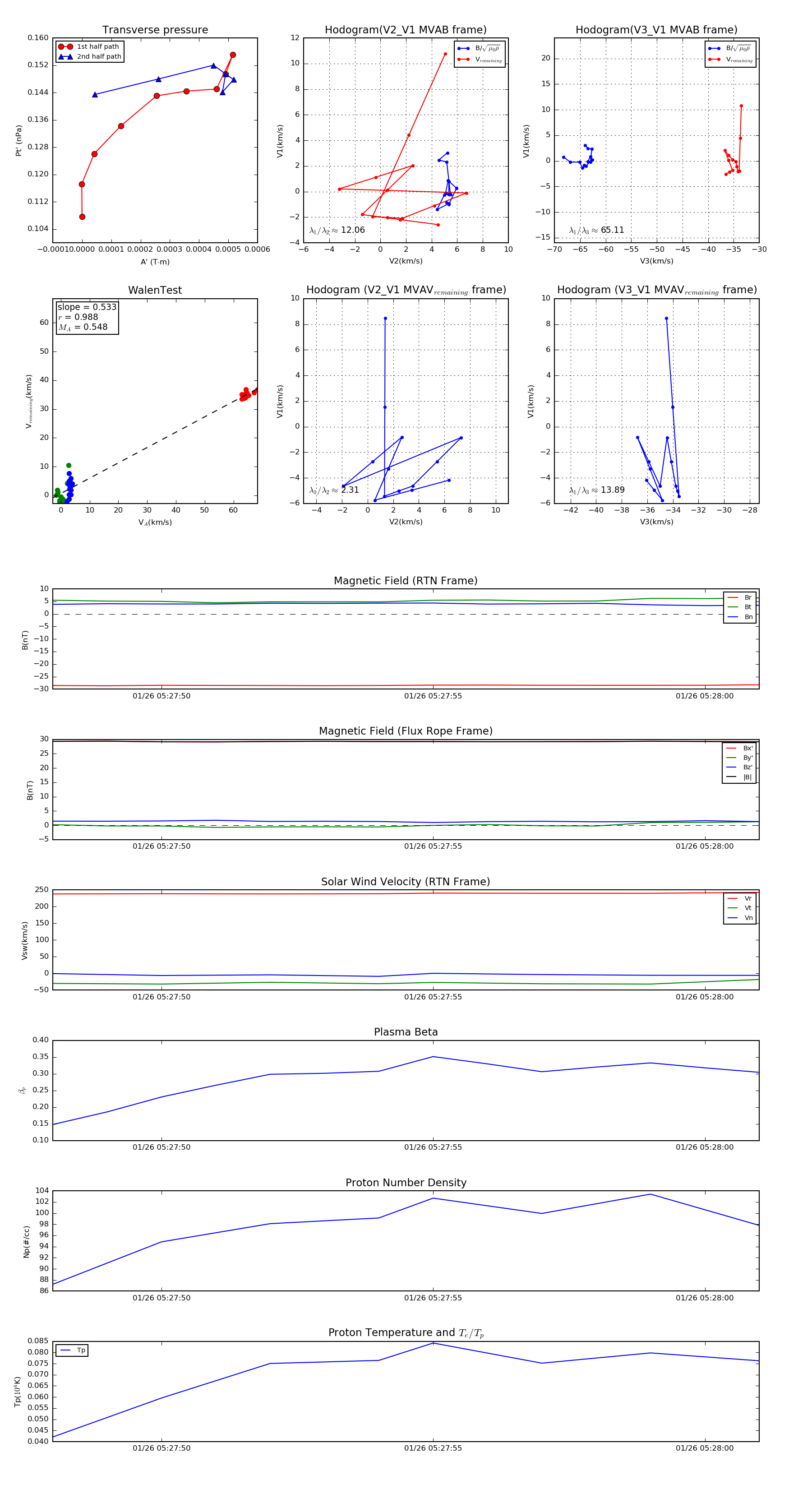This screenshot has height=1489, width=812.
Task: Click the 'slope = 0.533' annotation
Action: pyautogui.click(x=87, y=307)
